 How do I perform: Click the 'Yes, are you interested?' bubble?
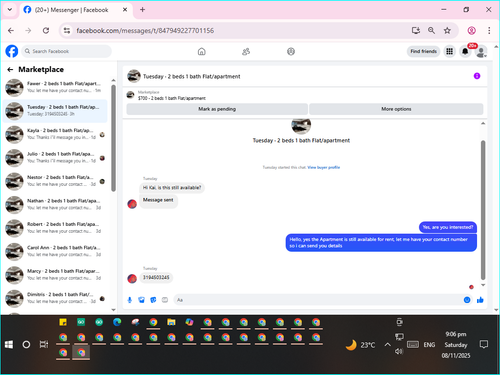tap(448, 227)
